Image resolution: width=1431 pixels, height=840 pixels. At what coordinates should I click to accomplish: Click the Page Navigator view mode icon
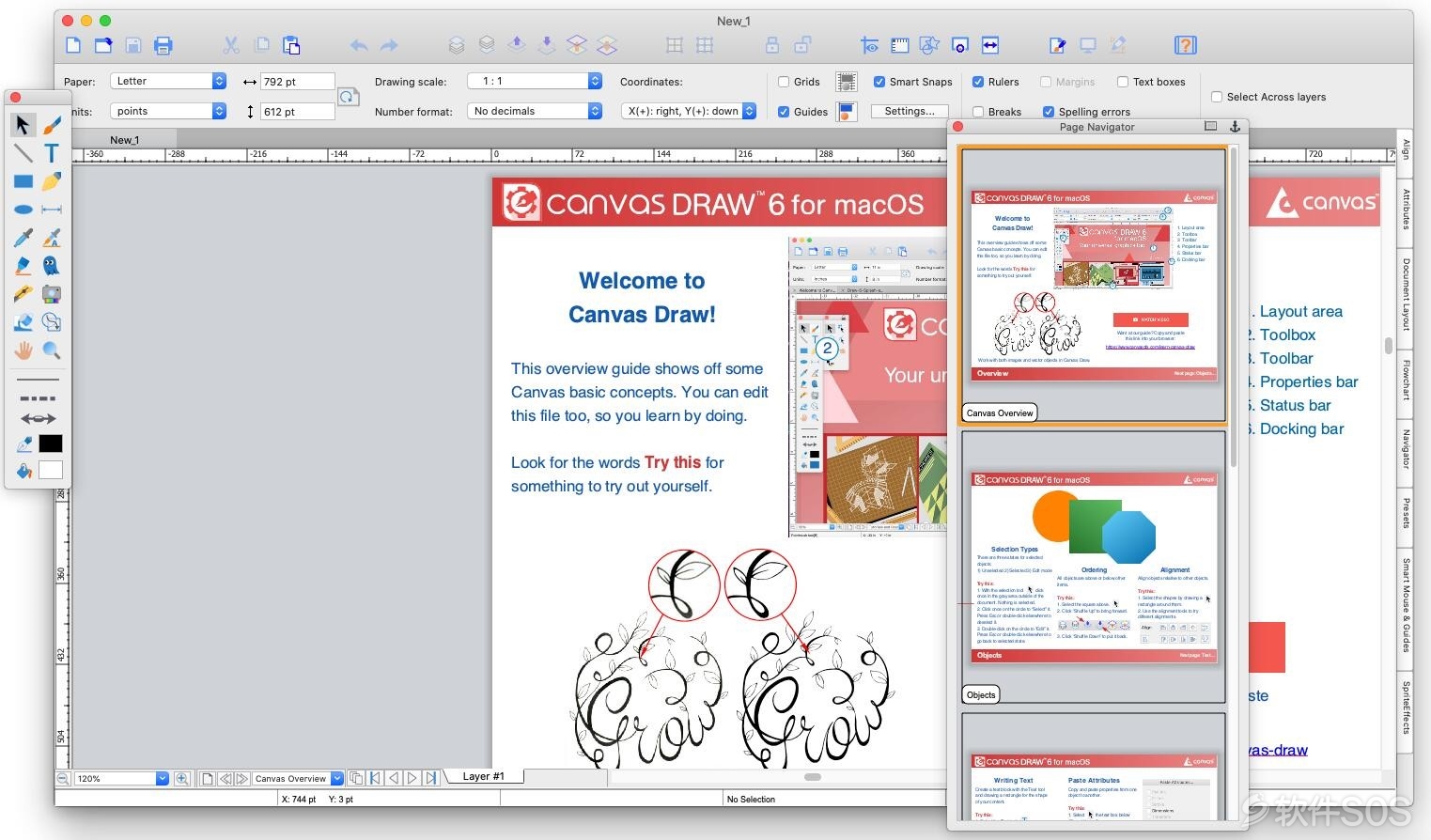click(1210, 126)
